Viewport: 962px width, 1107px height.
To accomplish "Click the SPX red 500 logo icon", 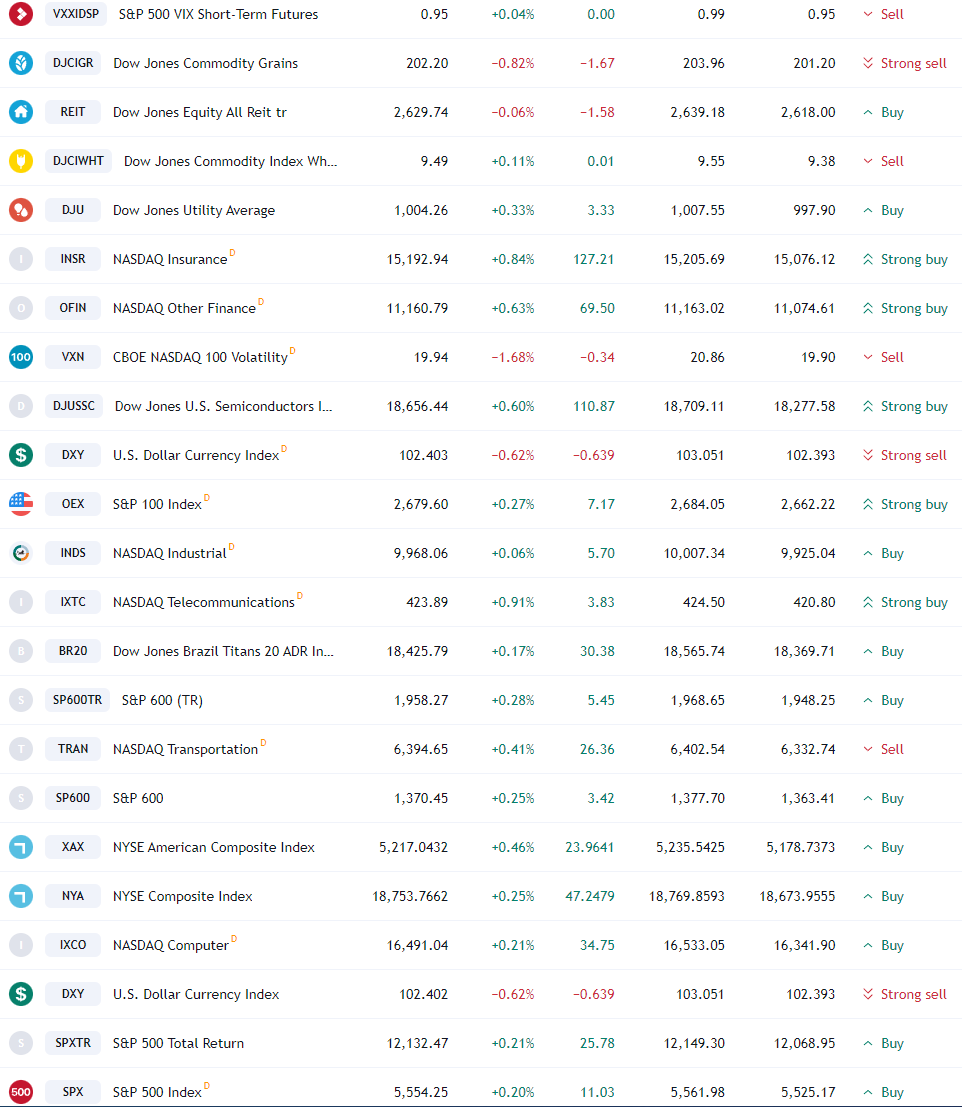I will pyautogui.click(x=21, y=1091).
